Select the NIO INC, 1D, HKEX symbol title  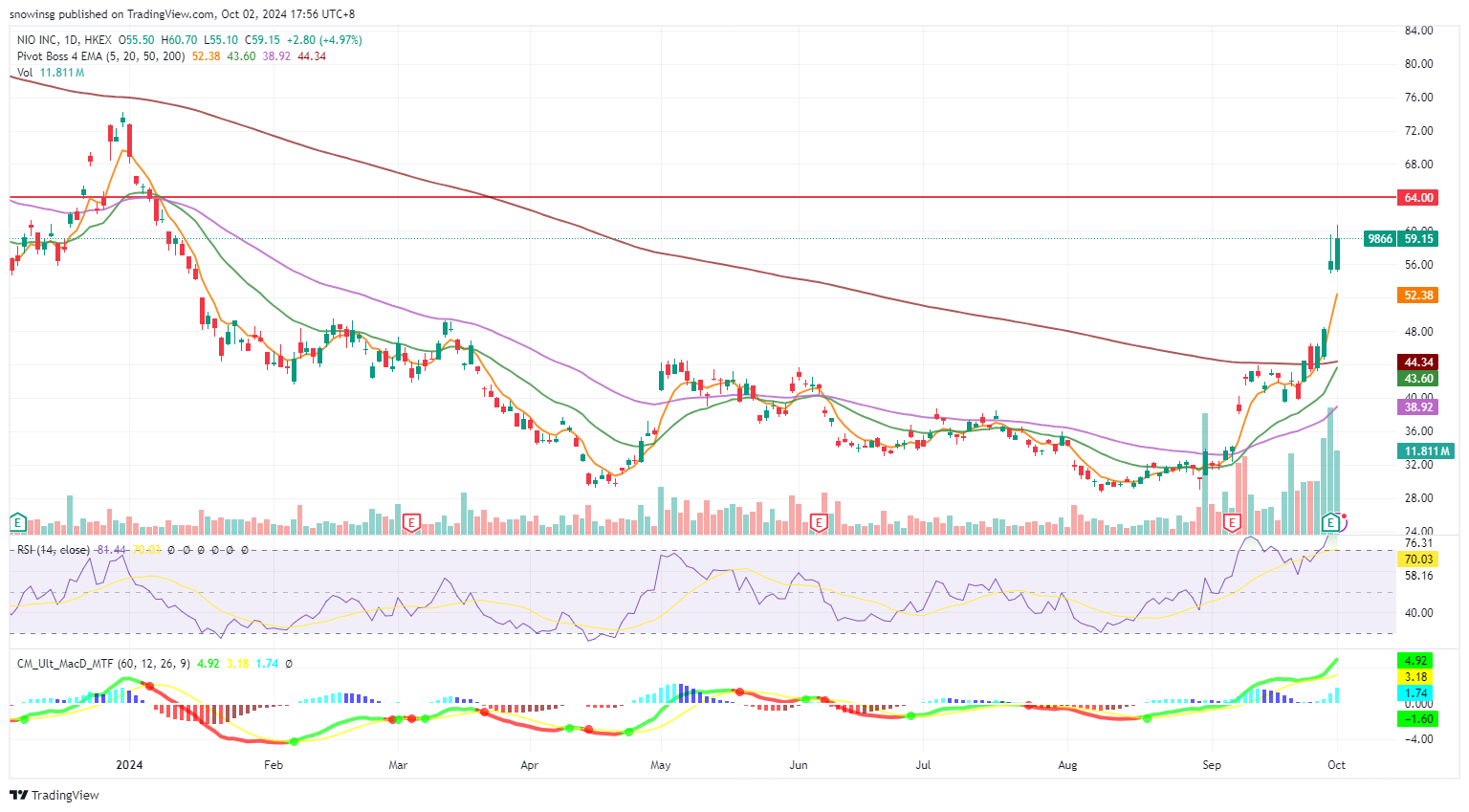coord(64,40)
